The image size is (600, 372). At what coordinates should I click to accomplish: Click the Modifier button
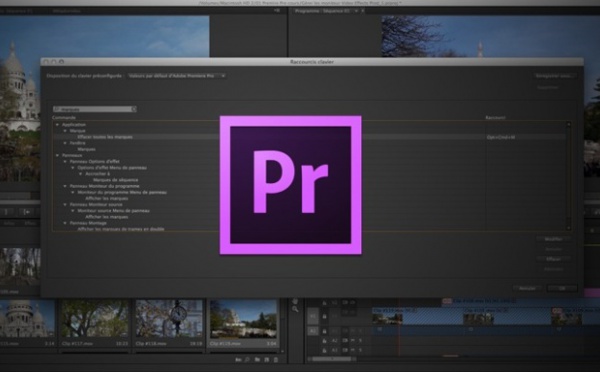pos(554,239)
